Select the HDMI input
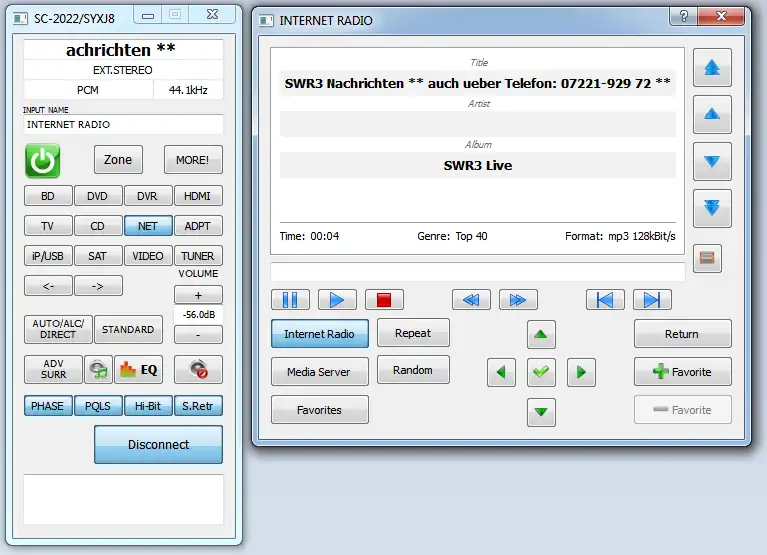Screen dimensions: 767x555 click(198, 196)
